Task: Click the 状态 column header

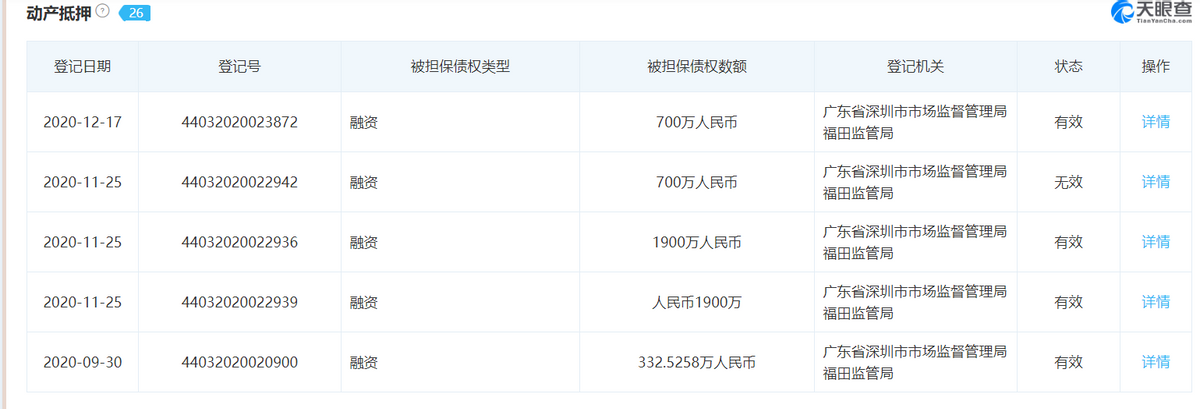Action: click(x=1068, y=67)
